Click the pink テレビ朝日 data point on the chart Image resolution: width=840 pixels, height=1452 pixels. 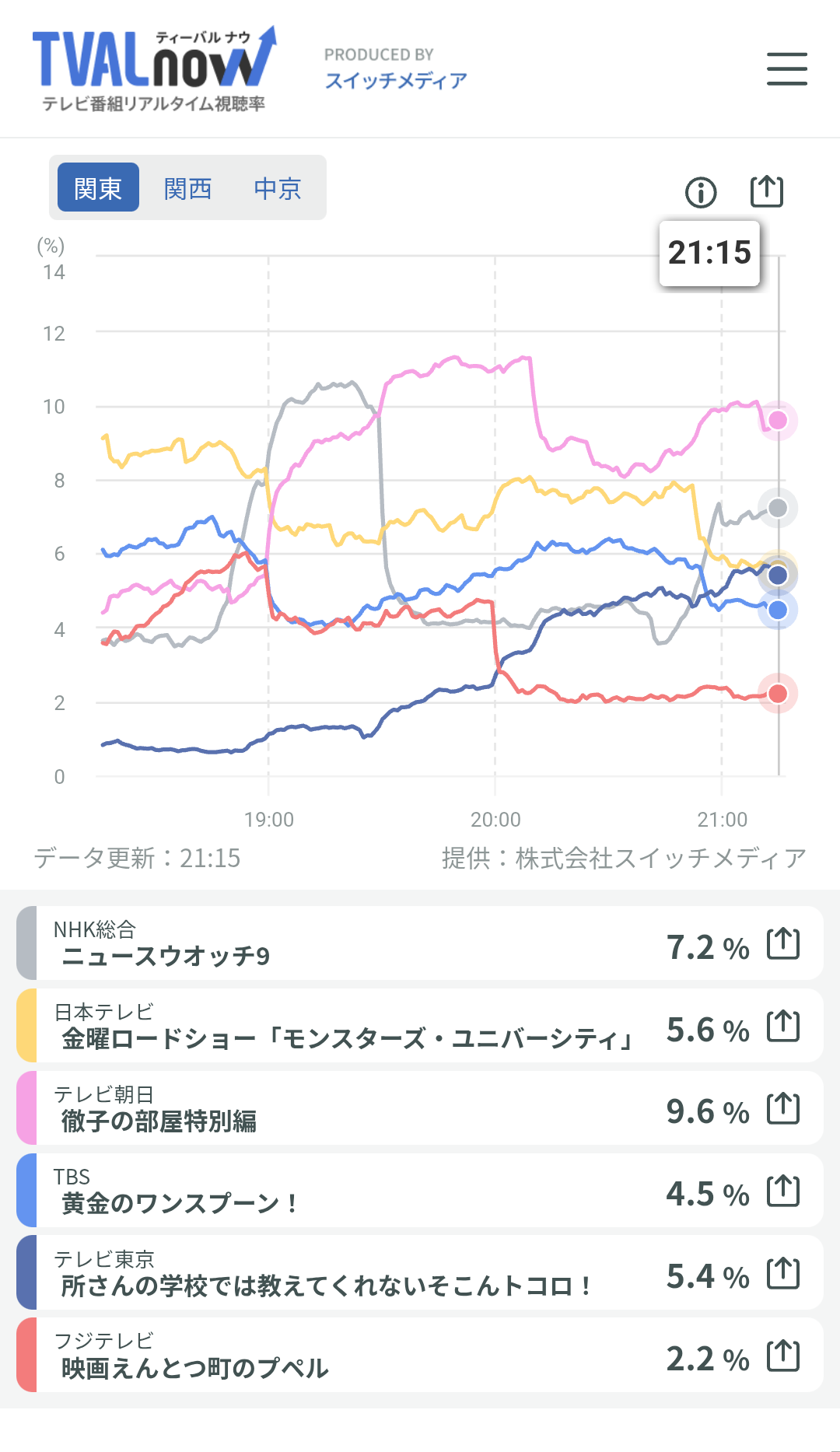[778, 421]
